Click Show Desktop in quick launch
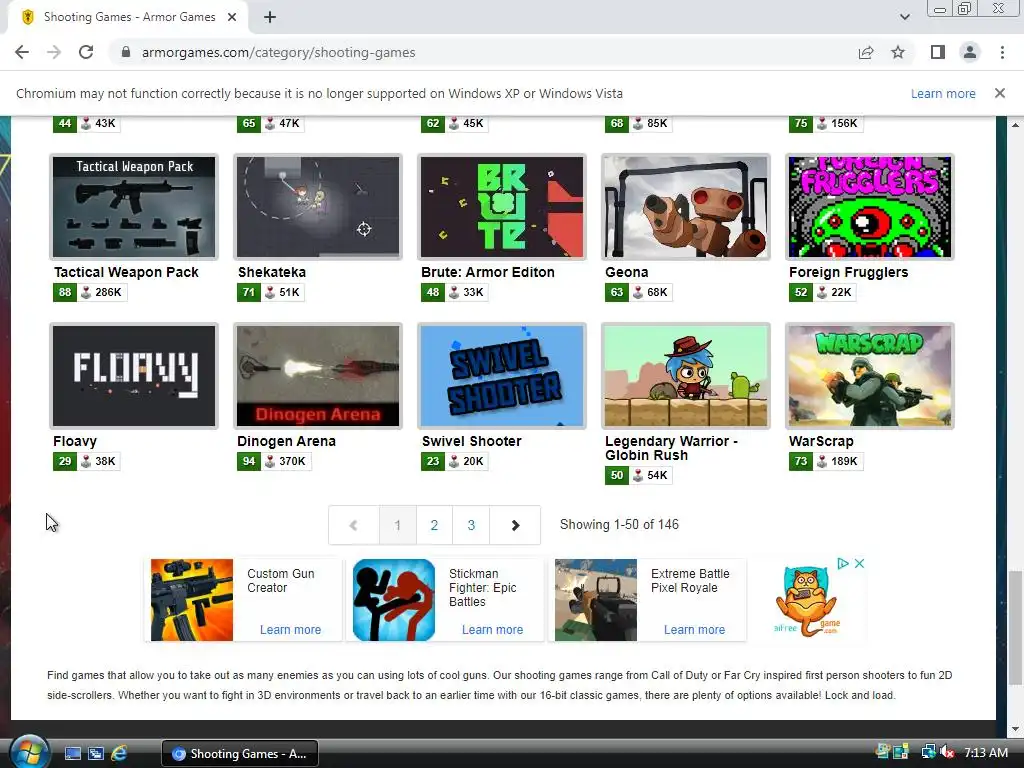The height and width of the screenshot is (768, 1024). 72,754
